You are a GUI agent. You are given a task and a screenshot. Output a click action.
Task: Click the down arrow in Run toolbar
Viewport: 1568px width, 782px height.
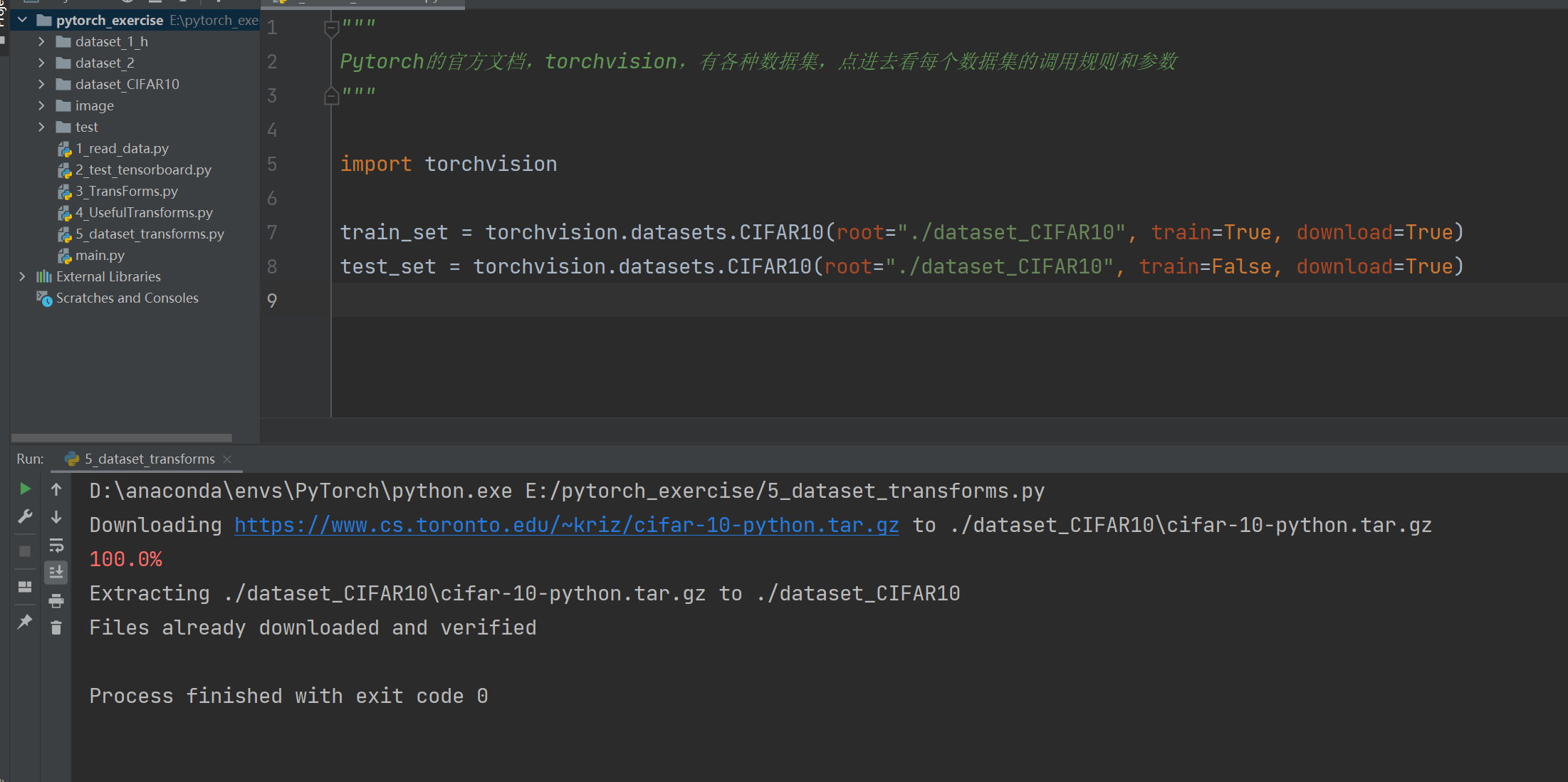point(56,517)
